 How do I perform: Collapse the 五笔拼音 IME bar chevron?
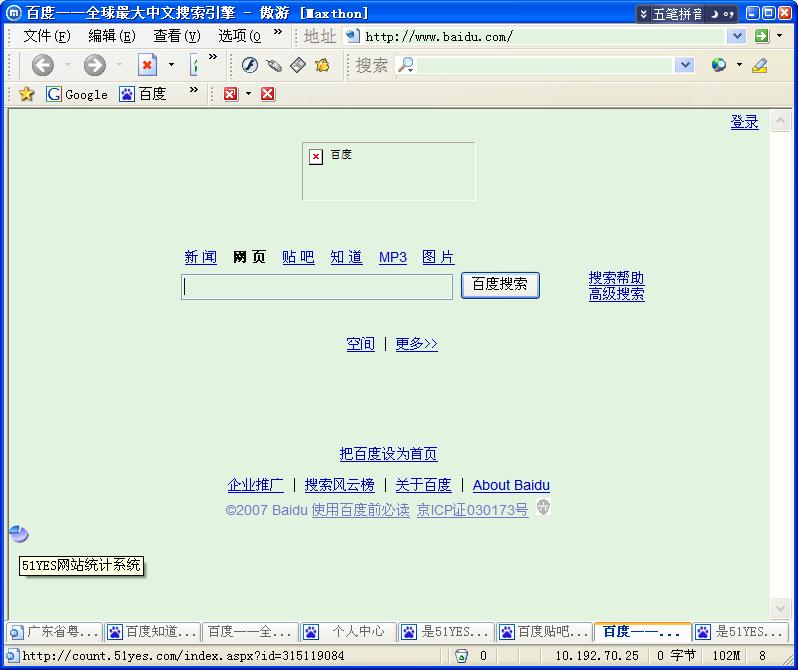pos(644,14)
